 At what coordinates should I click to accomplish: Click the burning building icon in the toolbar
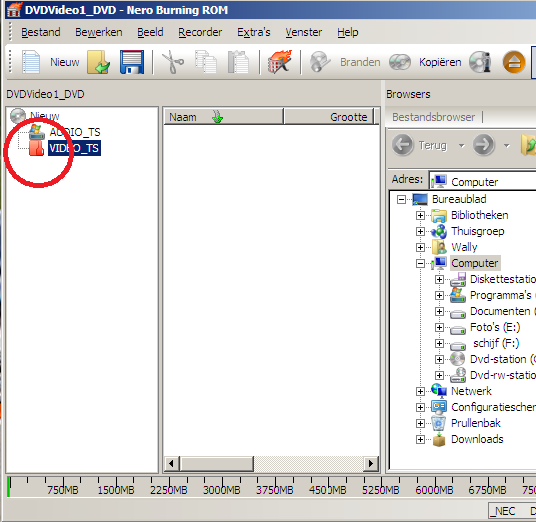pyautogui.click(x=280, y=62)
